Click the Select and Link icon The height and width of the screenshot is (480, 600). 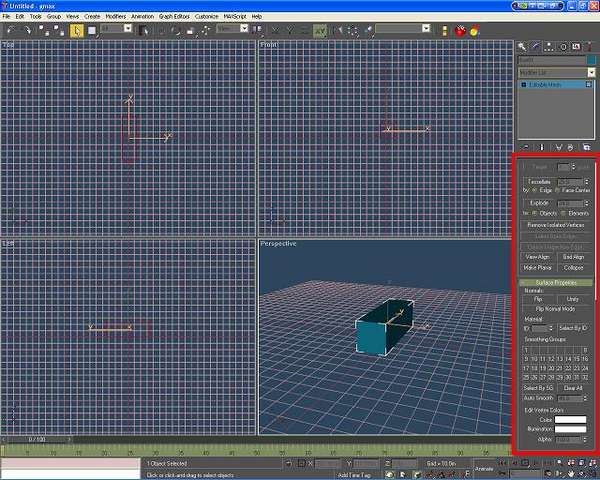click(x=44, y=30)
